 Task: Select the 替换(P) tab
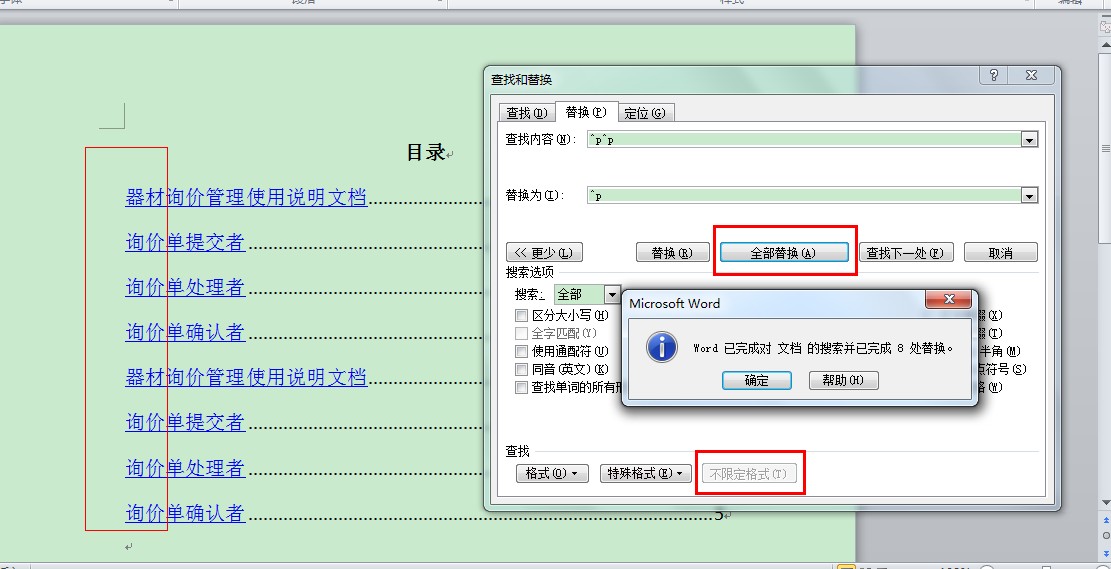587,112
